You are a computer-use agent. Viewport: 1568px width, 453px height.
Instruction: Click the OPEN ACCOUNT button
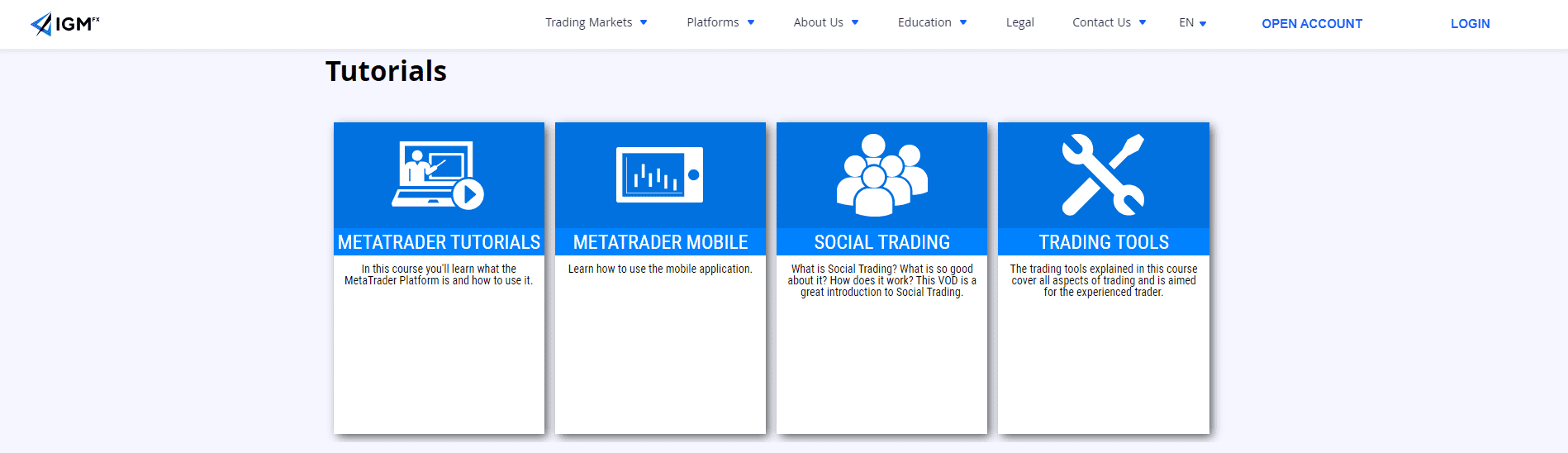point(1312,24)
